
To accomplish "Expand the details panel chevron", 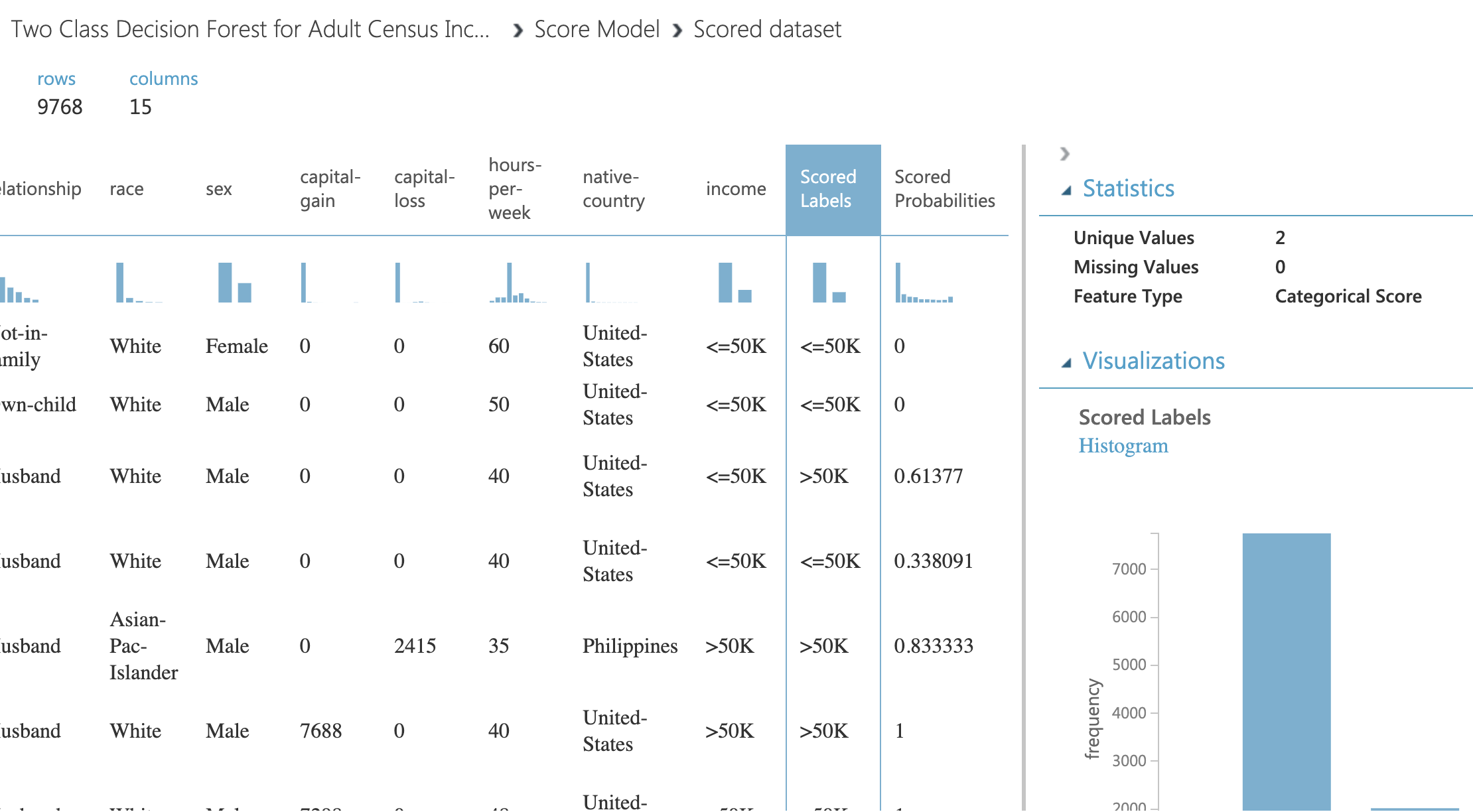I will [1064, 153].
